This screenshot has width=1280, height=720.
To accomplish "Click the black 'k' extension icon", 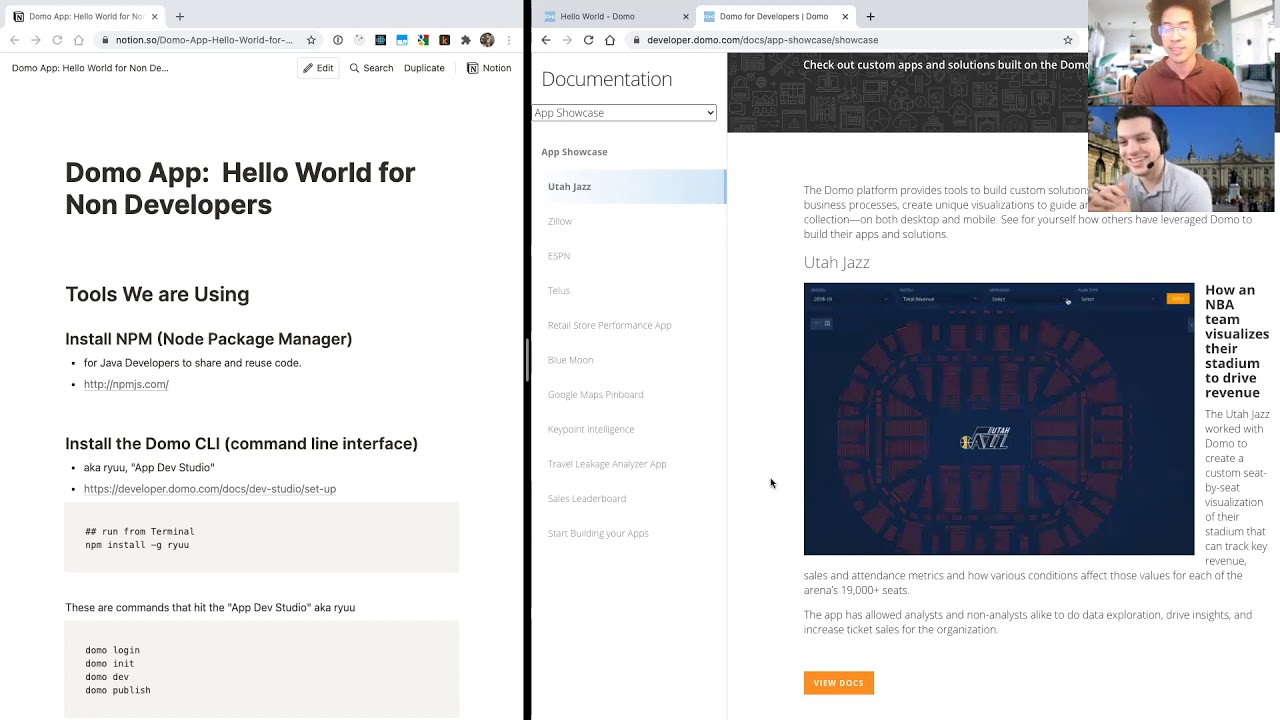I will pyautogui.click(x=444, y=40).
